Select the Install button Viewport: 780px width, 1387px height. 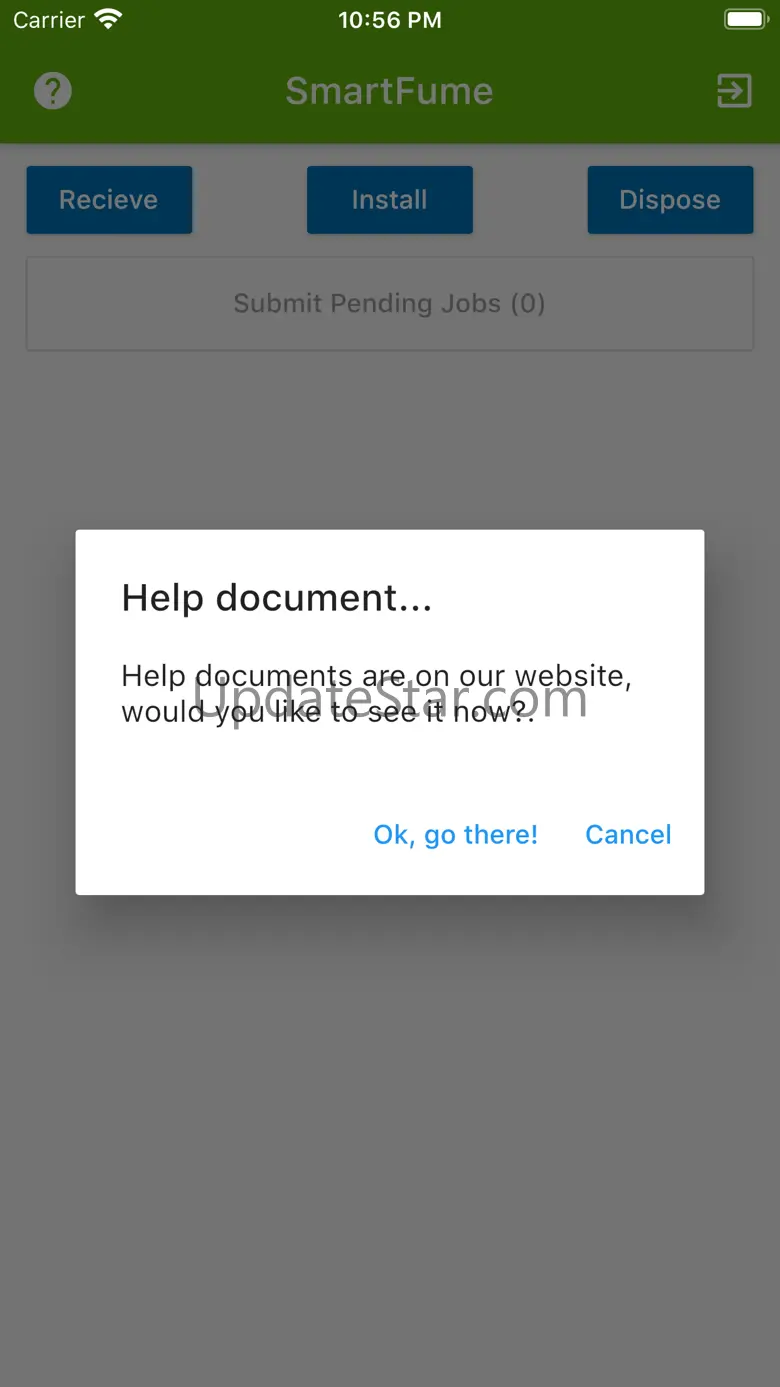pos(390,200)
